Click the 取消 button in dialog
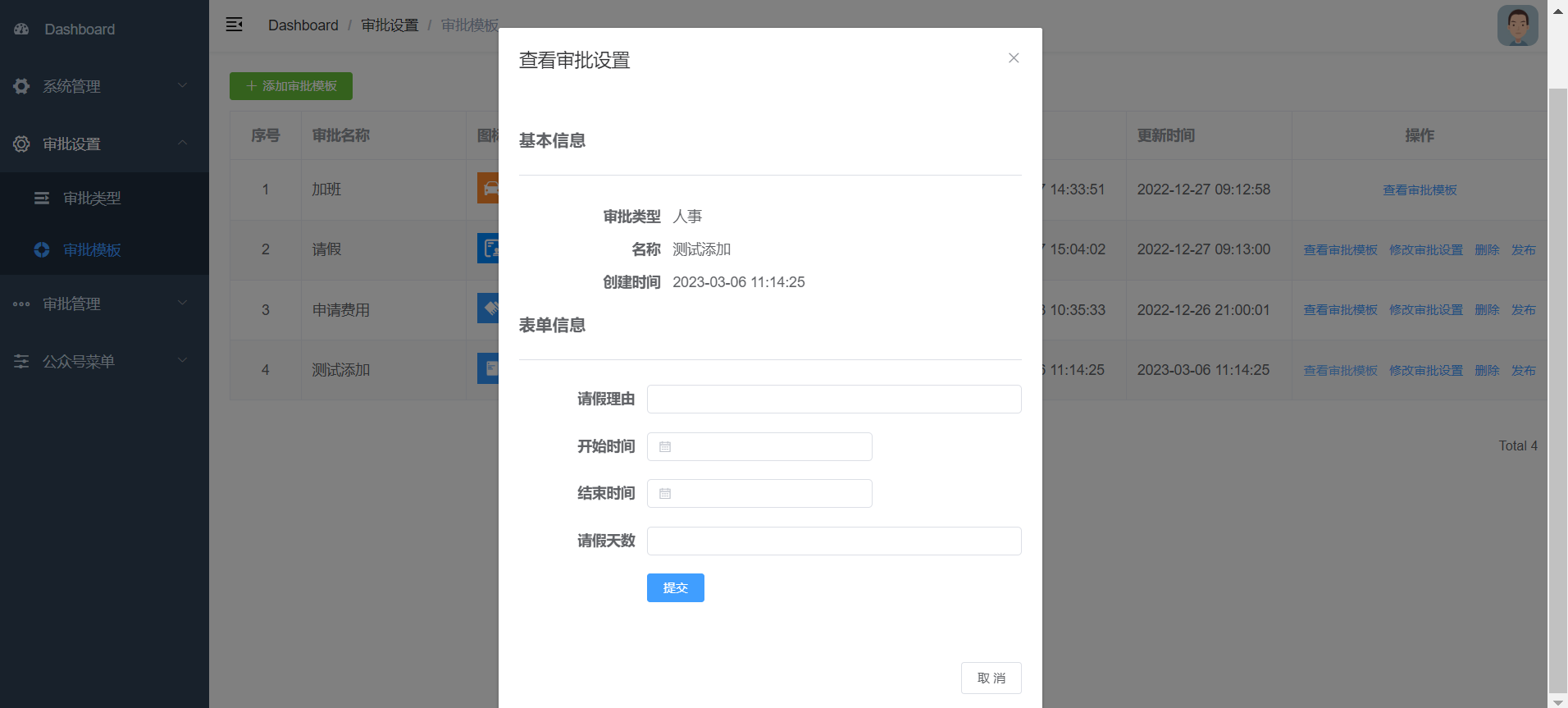 (991, 678)
